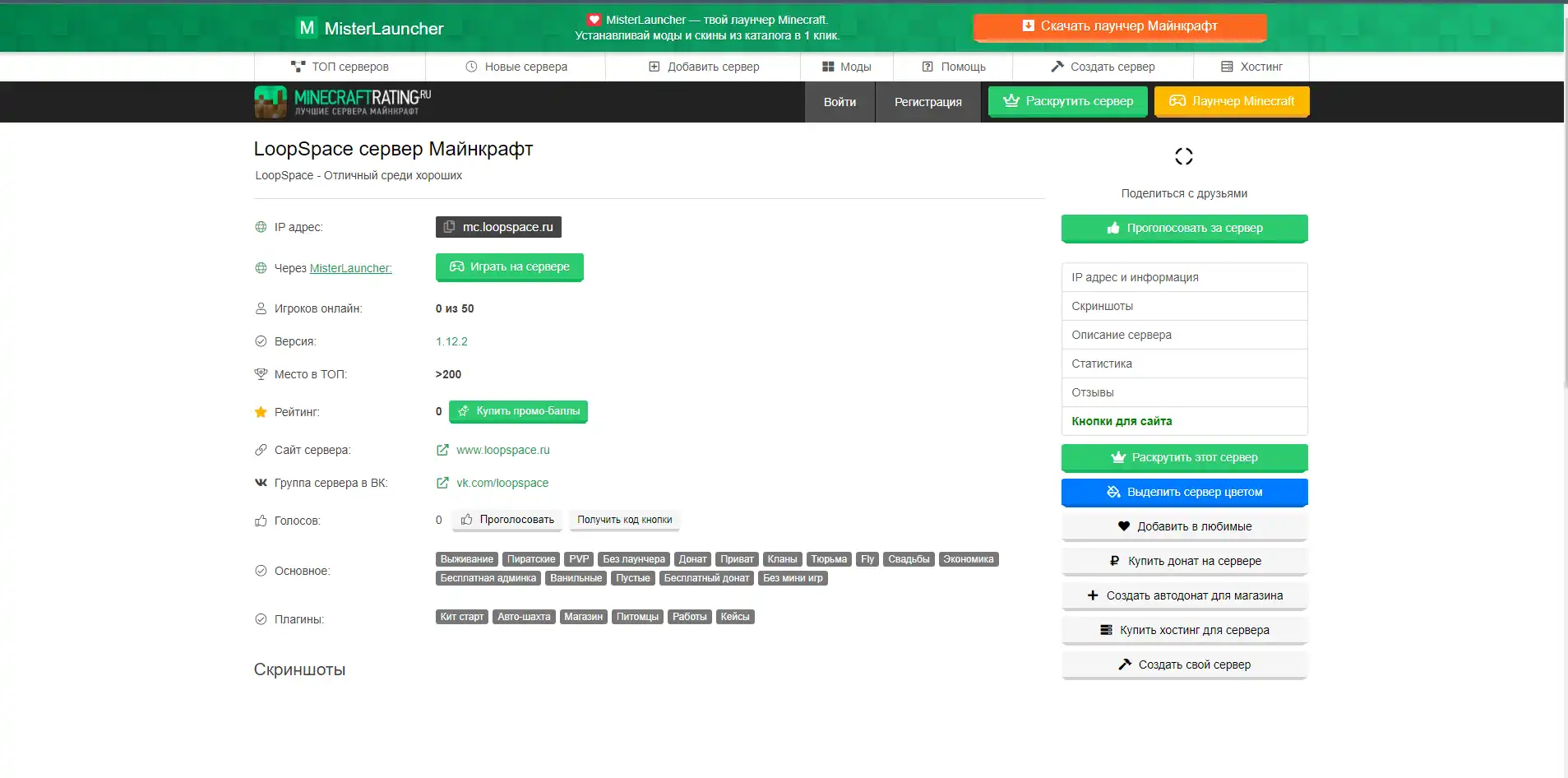Screen dimensions: 1568x778
Task: Click the trophy icon beside Место в ТОП
Action: click(x=261, y=374)
